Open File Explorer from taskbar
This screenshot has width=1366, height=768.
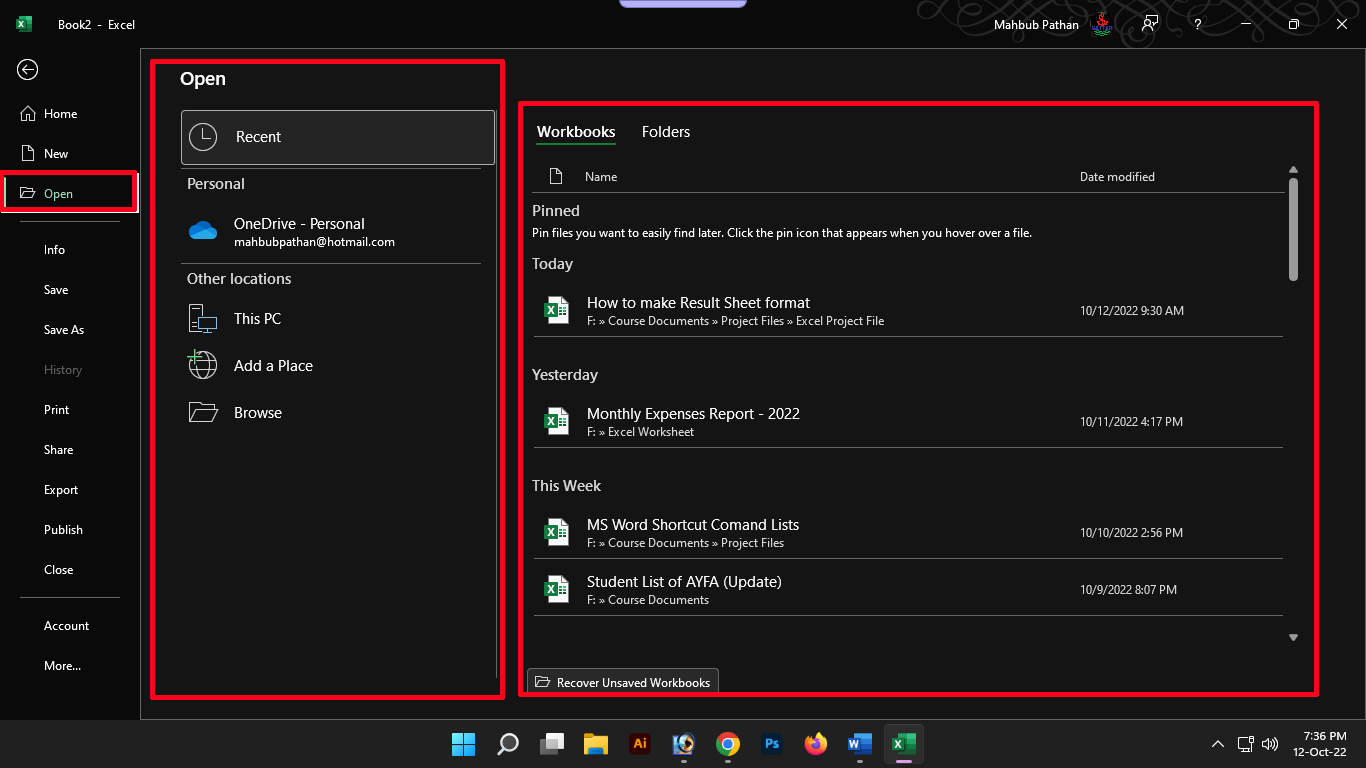pos(596,744)
